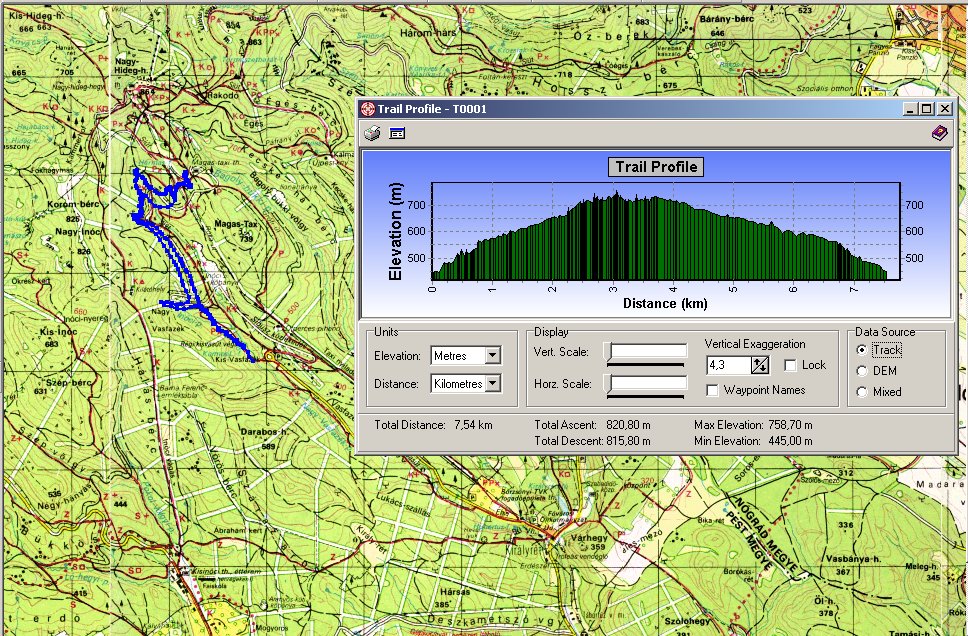The height and width of the screenshot is (636, 968).
Task: Expand the Distance units dropdown
Action: 492,383
